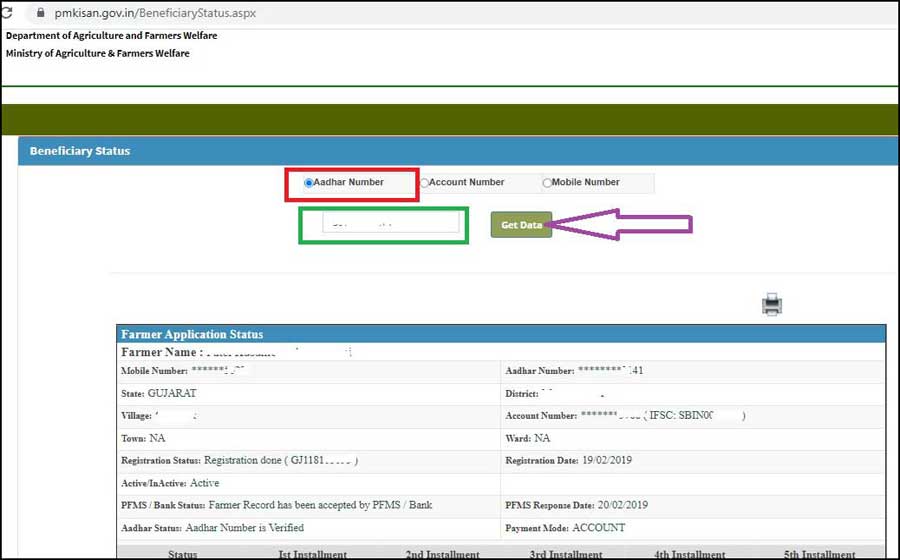Screen dimensions: 900x560
Task: Click the Farmer Application Status heading
Action: pyautogui.click(x=192, y=334)
